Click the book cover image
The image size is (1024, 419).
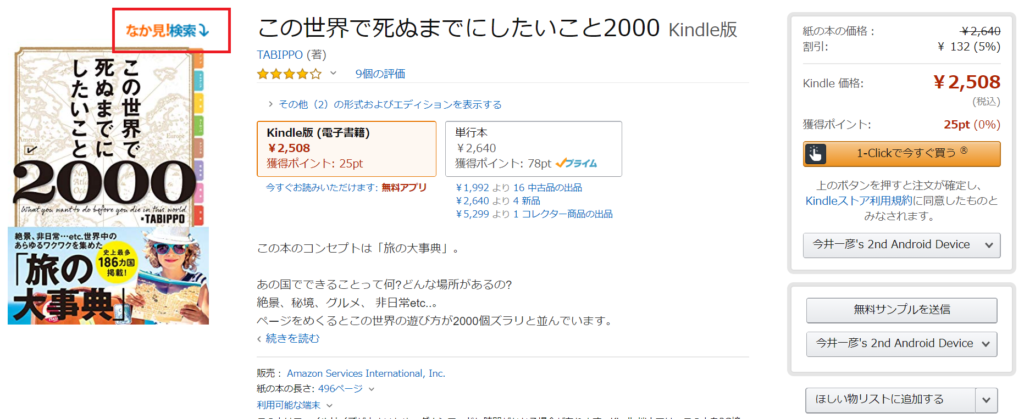(x=108, y=185)
